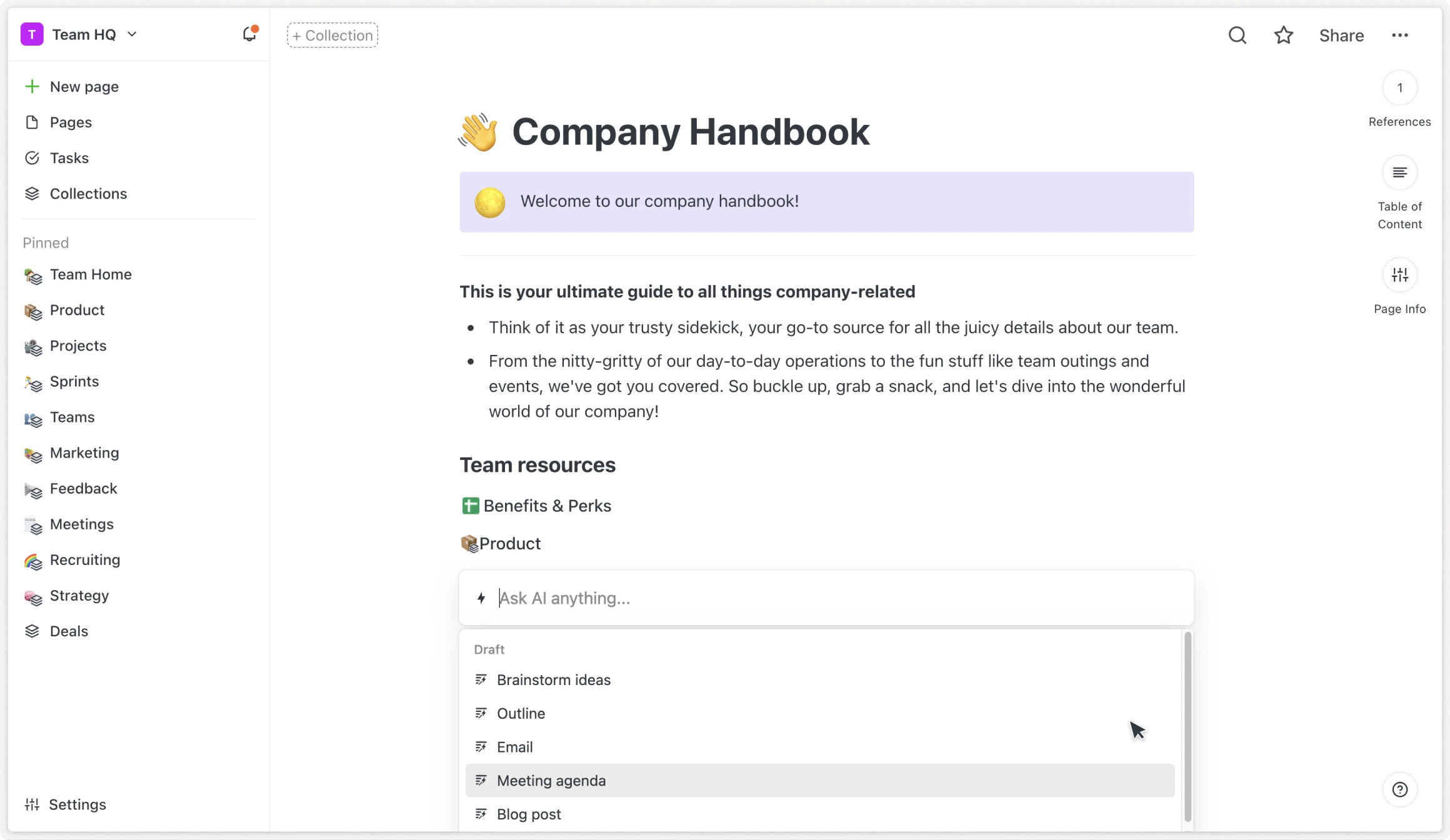Choose Brainstorm ideas in the AI draft list
Screen dimensions: 1450x840
point(553,679)
